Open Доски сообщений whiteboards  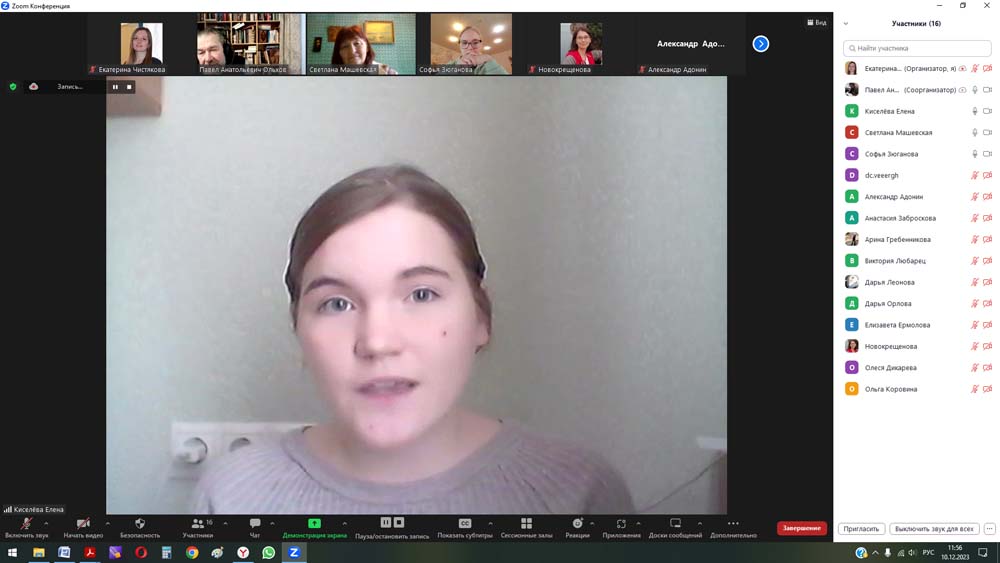tap(675, 523)
